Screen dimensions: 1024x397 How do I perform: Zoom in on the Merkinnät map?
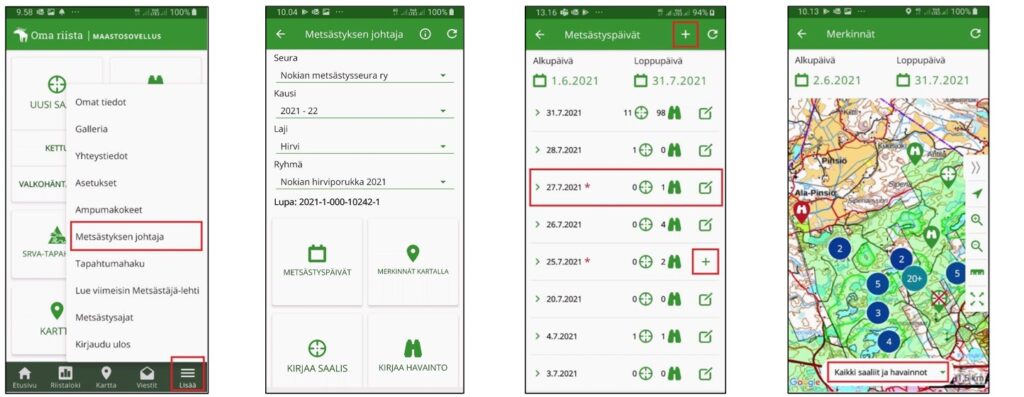click(977, 220)
